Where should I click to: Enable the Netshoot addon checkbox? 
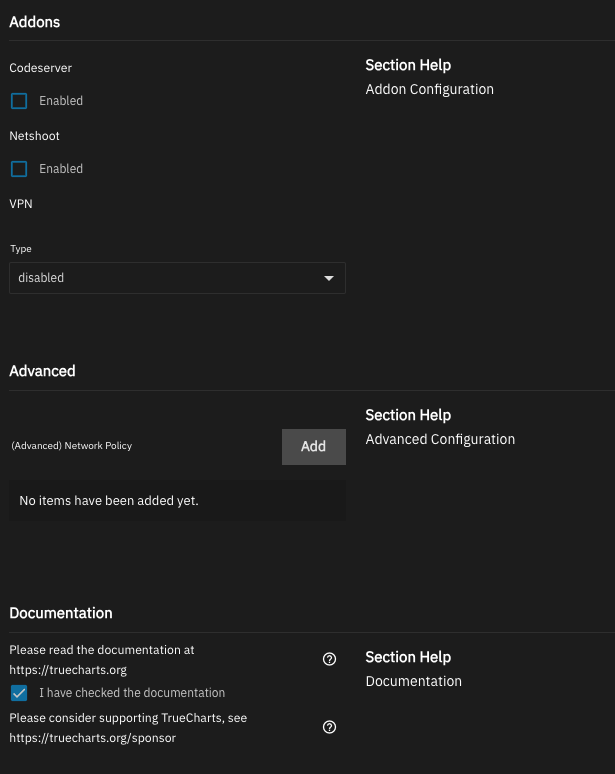tap(19, 169)
